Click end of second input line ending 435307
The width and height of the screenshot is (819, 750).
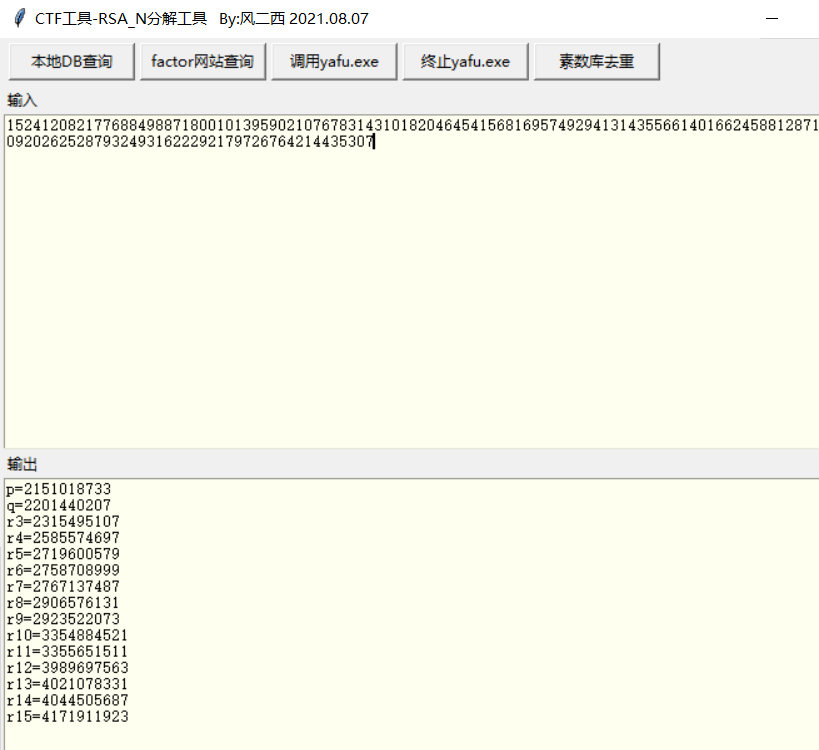(374, 142)
